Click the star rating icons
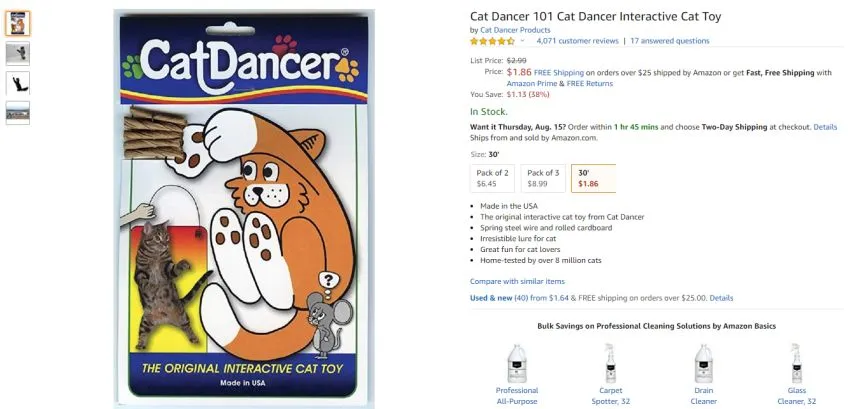The width and height of the screenshot is (849, 409). 492,41
